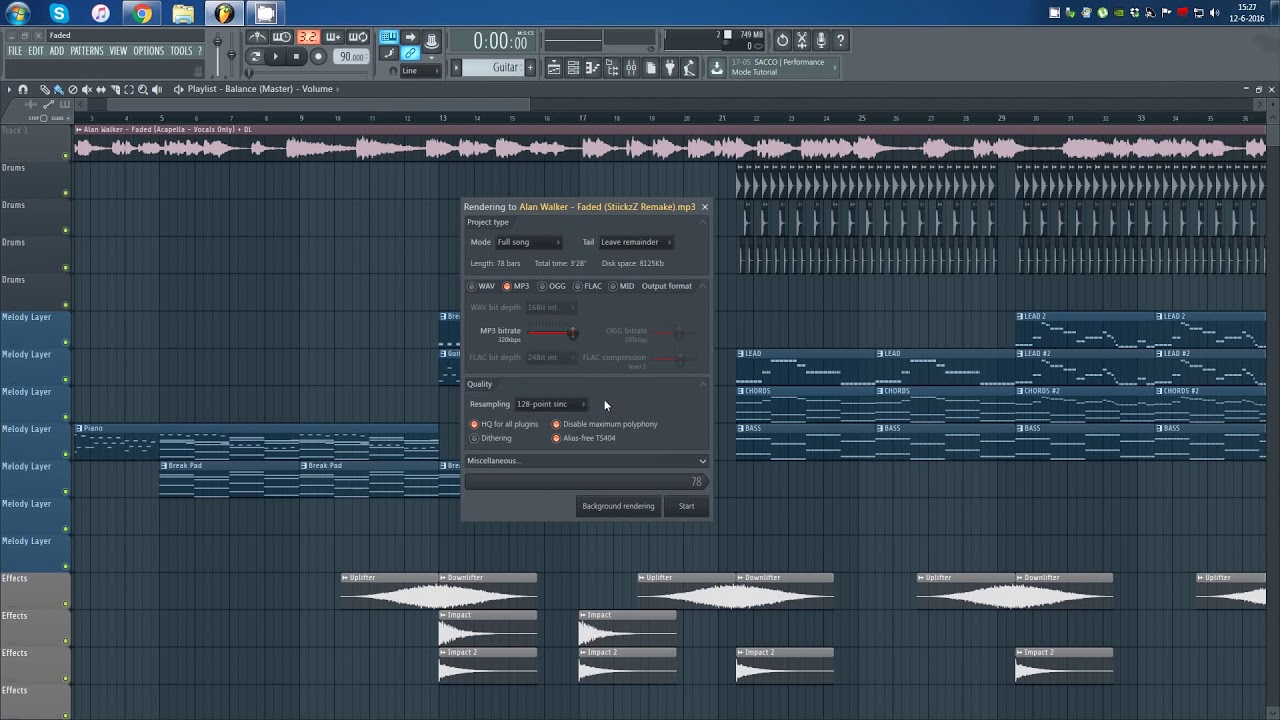Toggle HQ for all plugins option
Screen dimensions: 1280x720
(x=505, y=424)
